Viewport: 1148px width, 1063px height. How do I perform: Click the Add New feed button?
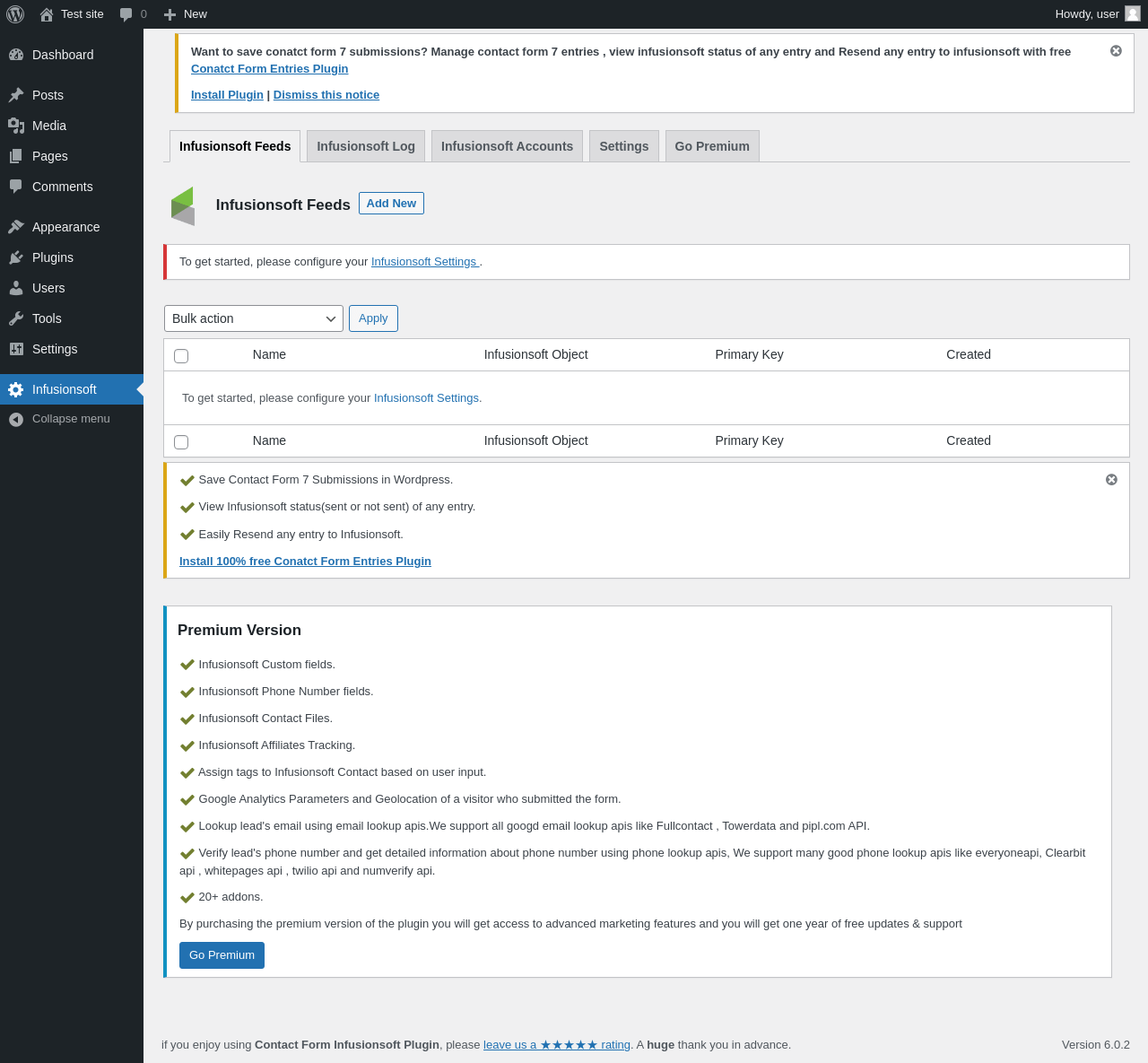coord(391,204)
